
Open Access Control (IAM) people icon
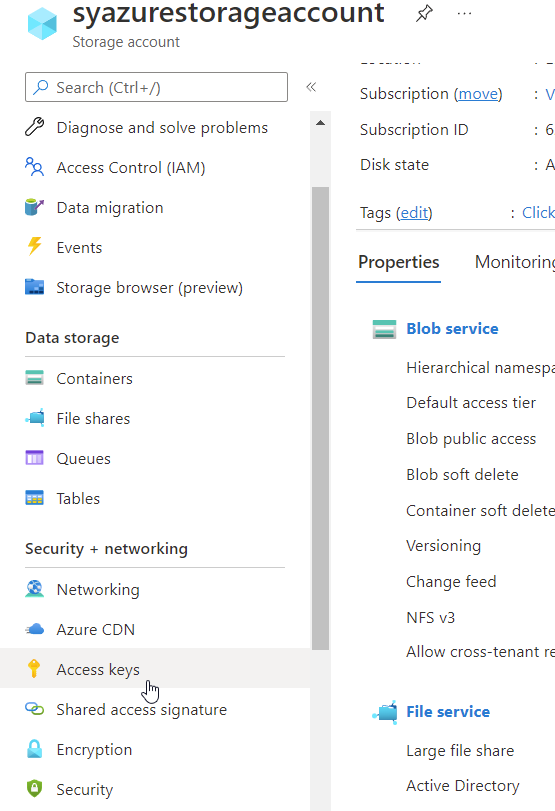click(x=35, y=167)
